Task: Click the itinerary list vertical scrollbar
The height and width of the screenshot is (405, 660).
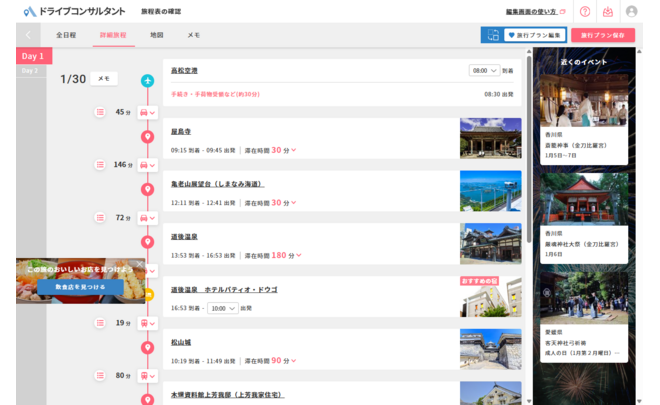Action: (528, 150)
